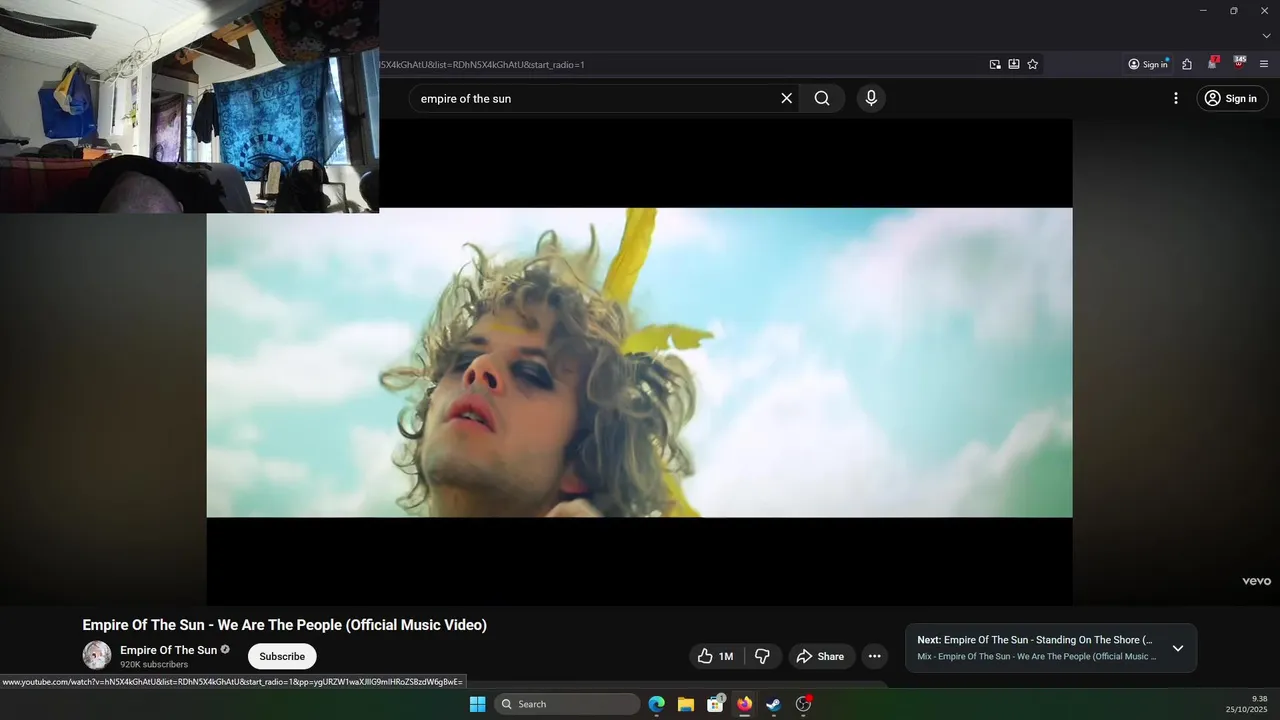Subscribe to Empire Of The Sun channel
Viewport: 1280px width, 720px height.
282,656
